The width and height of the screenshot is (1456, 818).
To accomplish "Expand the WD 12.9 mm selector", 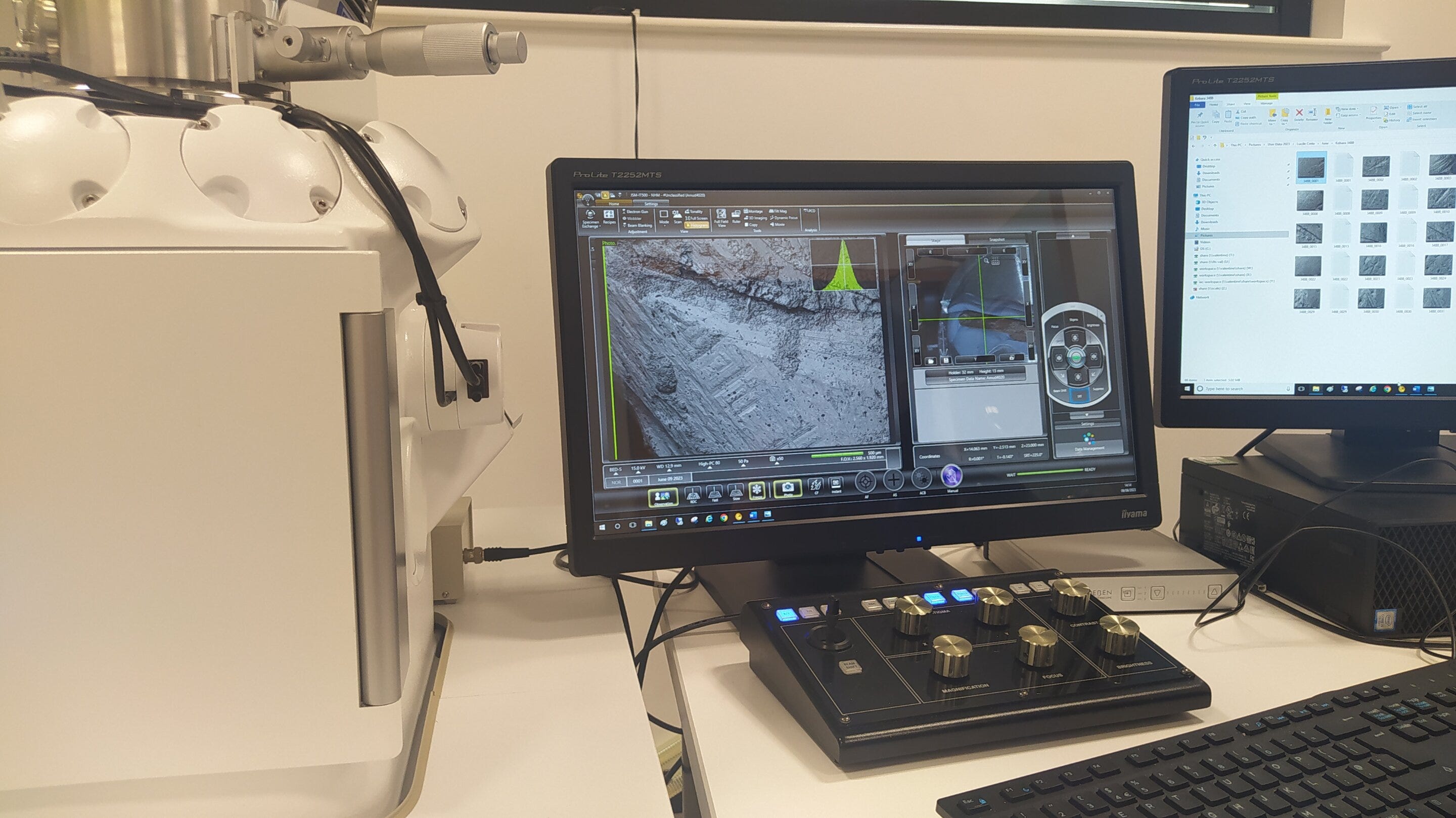I will tap(669, 468).
